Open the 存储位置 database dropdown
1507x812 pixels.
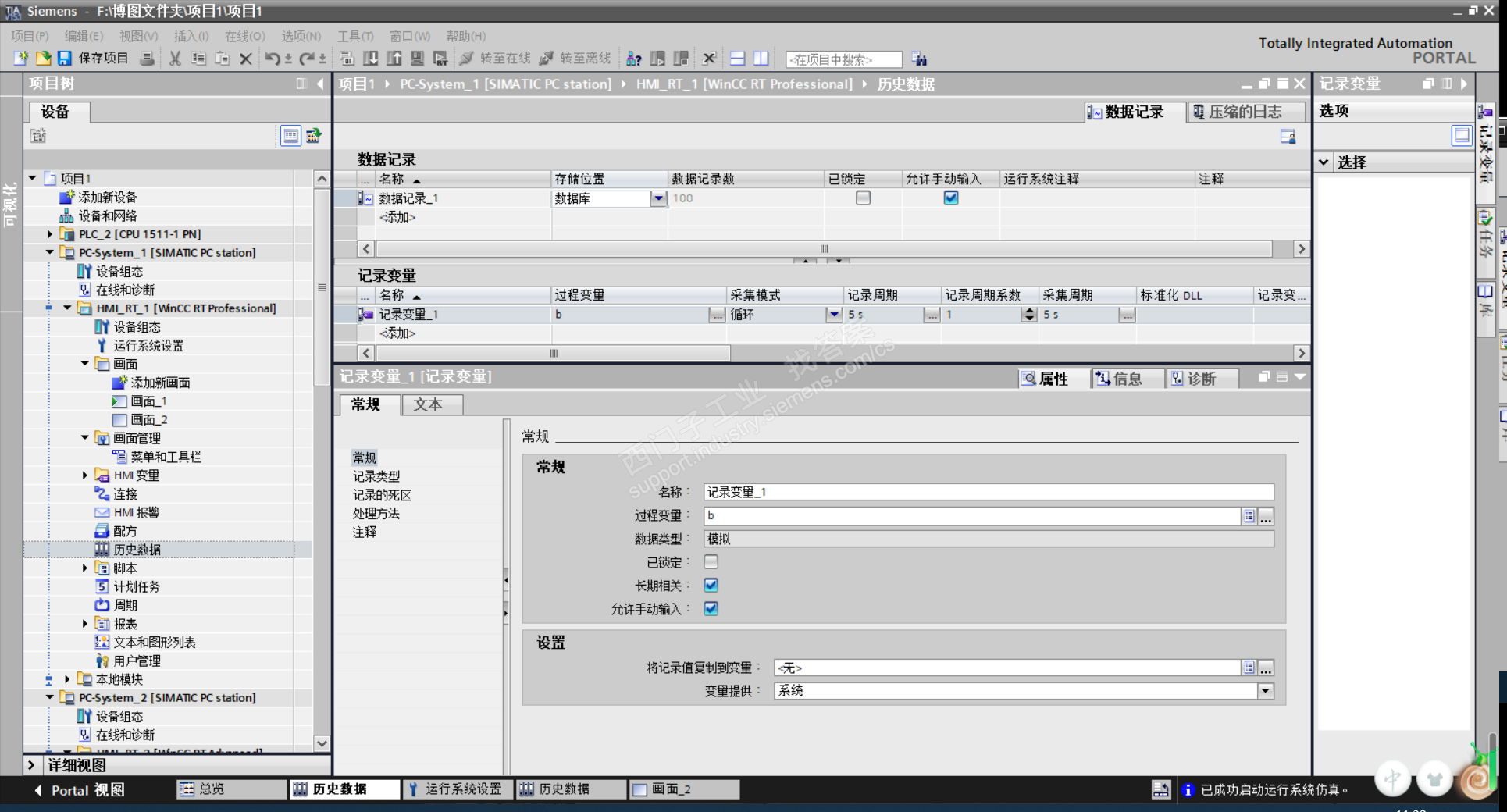point(658,198)
